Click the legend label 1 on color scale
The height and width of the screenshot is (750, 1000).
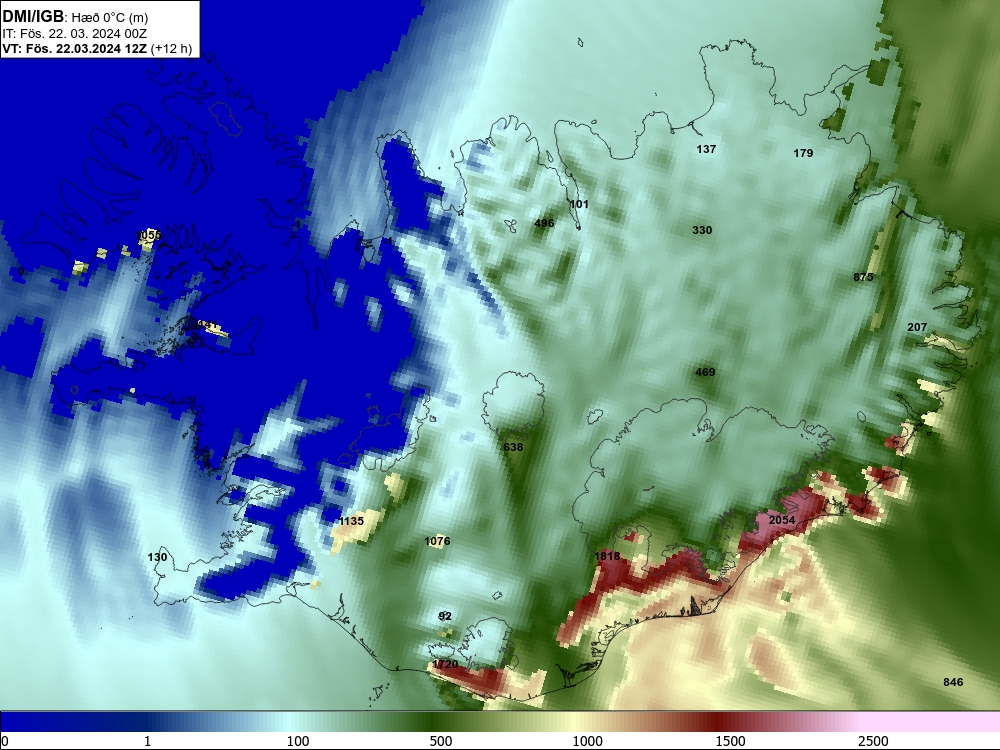click(x=147, y=741)
